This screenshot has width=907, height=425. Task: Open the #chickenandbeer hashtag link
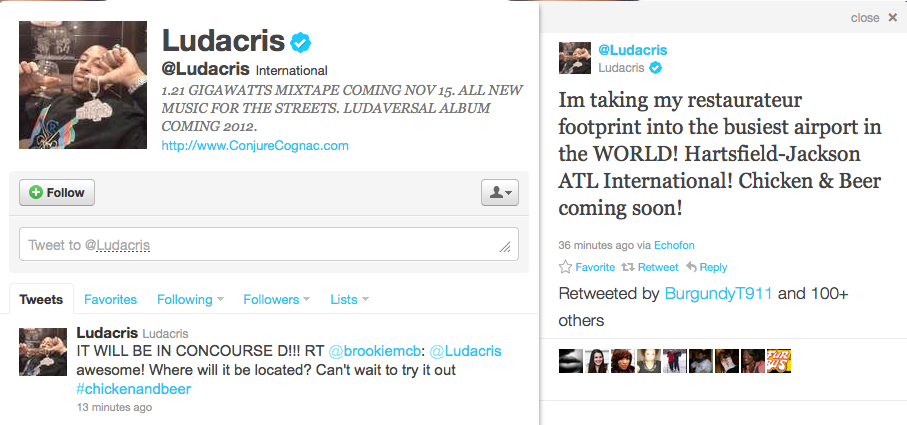134,389
